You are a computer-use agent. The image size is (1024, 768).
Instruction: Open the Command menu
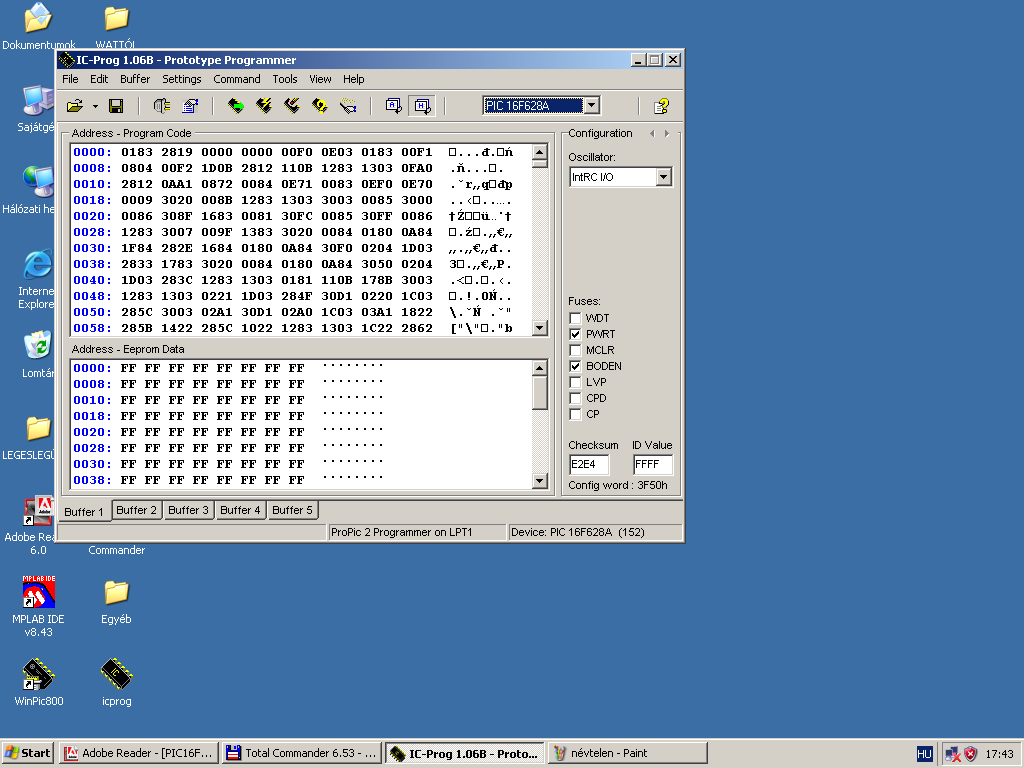(x=237, y=79)
